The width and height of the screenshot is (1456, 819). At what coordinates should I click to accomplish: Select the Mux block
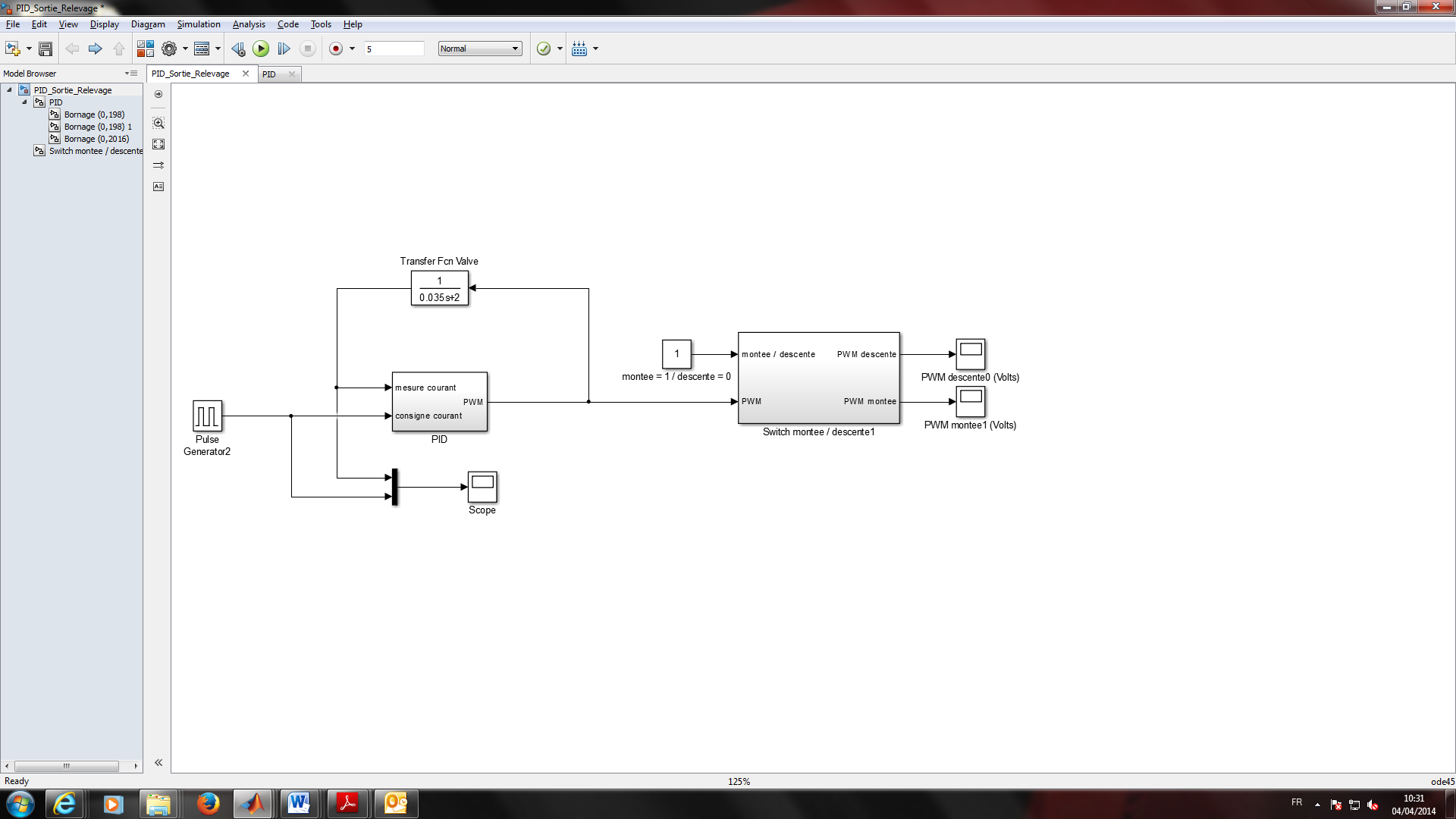(x=394, y=487)
